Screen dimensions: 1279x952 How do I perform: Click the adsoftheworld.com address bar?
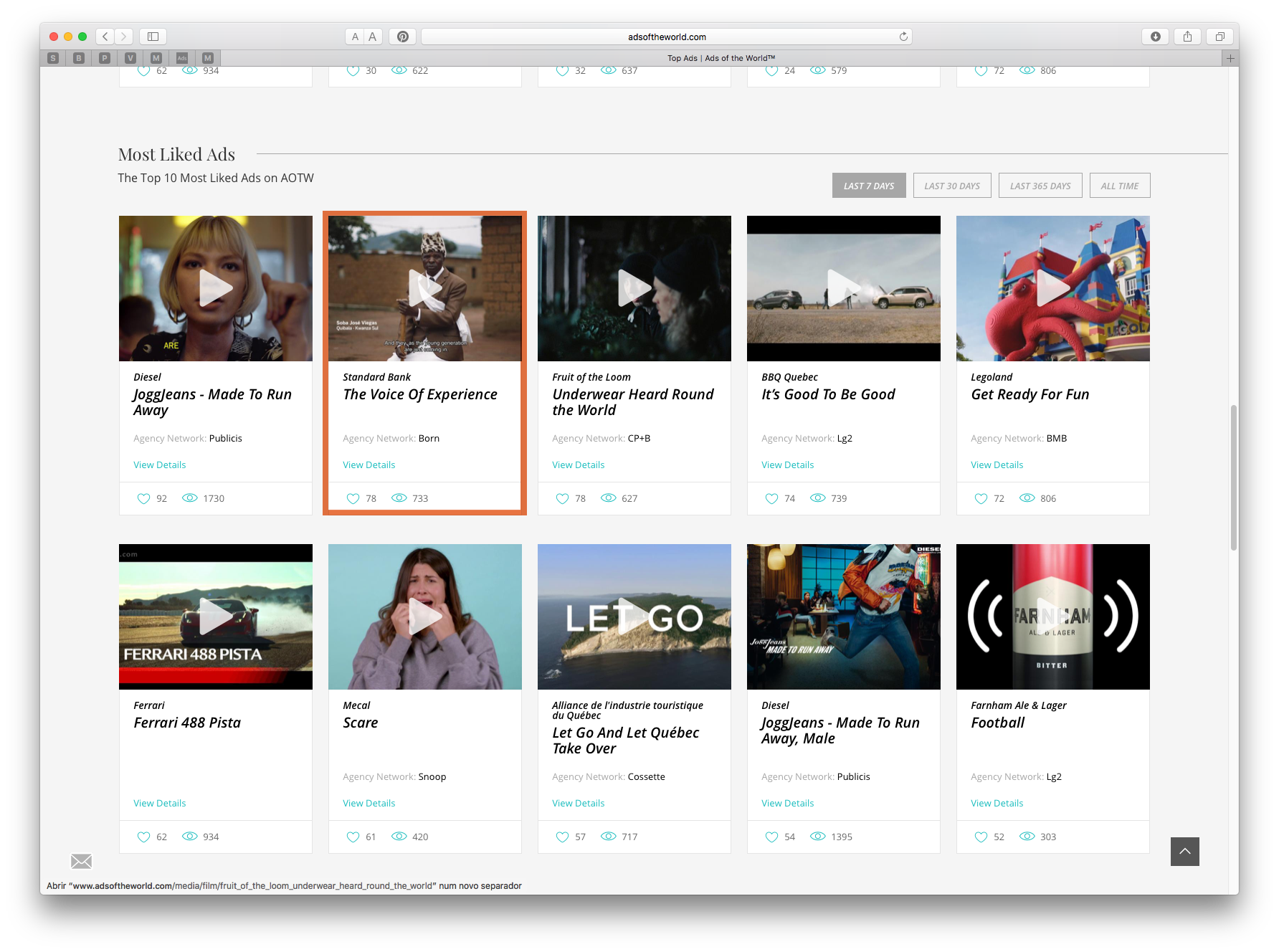pos(667,37)
